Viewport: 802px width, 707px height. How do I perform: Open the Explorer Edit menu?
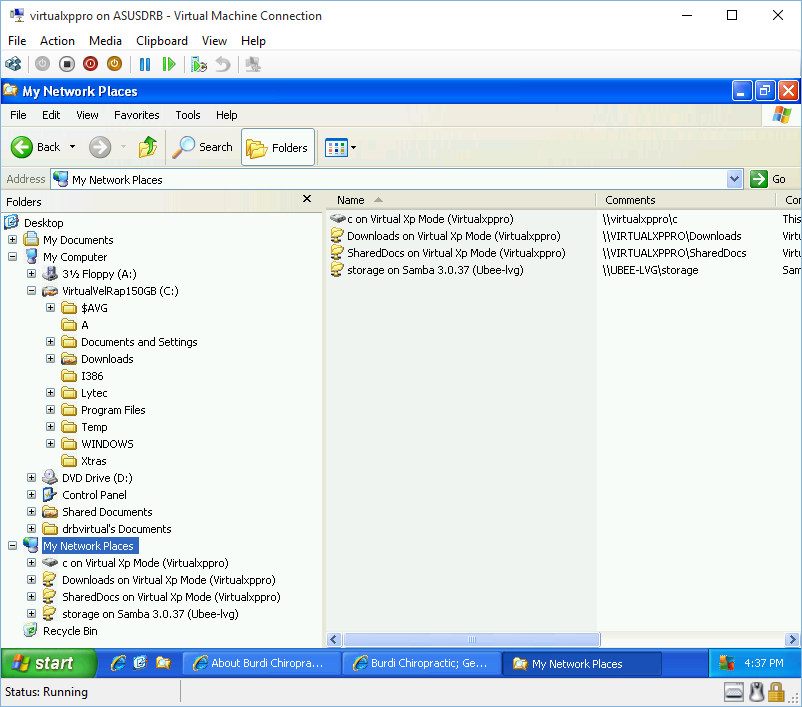[51, 115]
